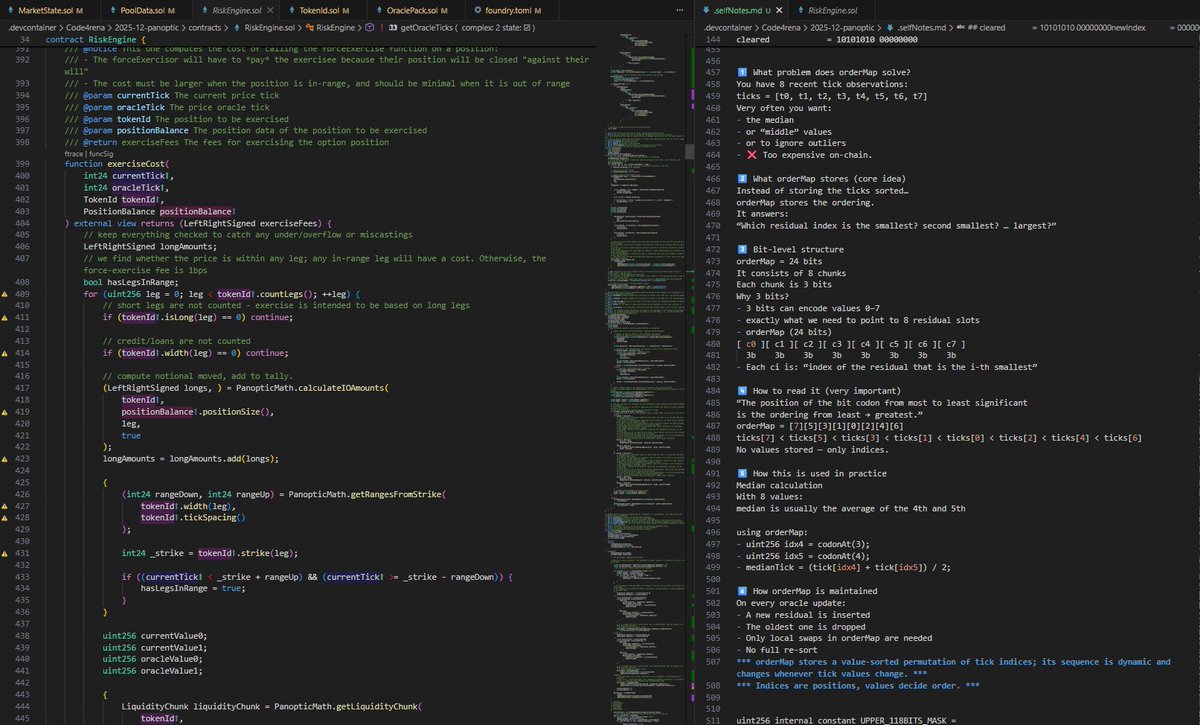Click MarketState.sol tab file icon
Image resolution: width=1200 pixels, height=725 pixels.
point(10,9)
